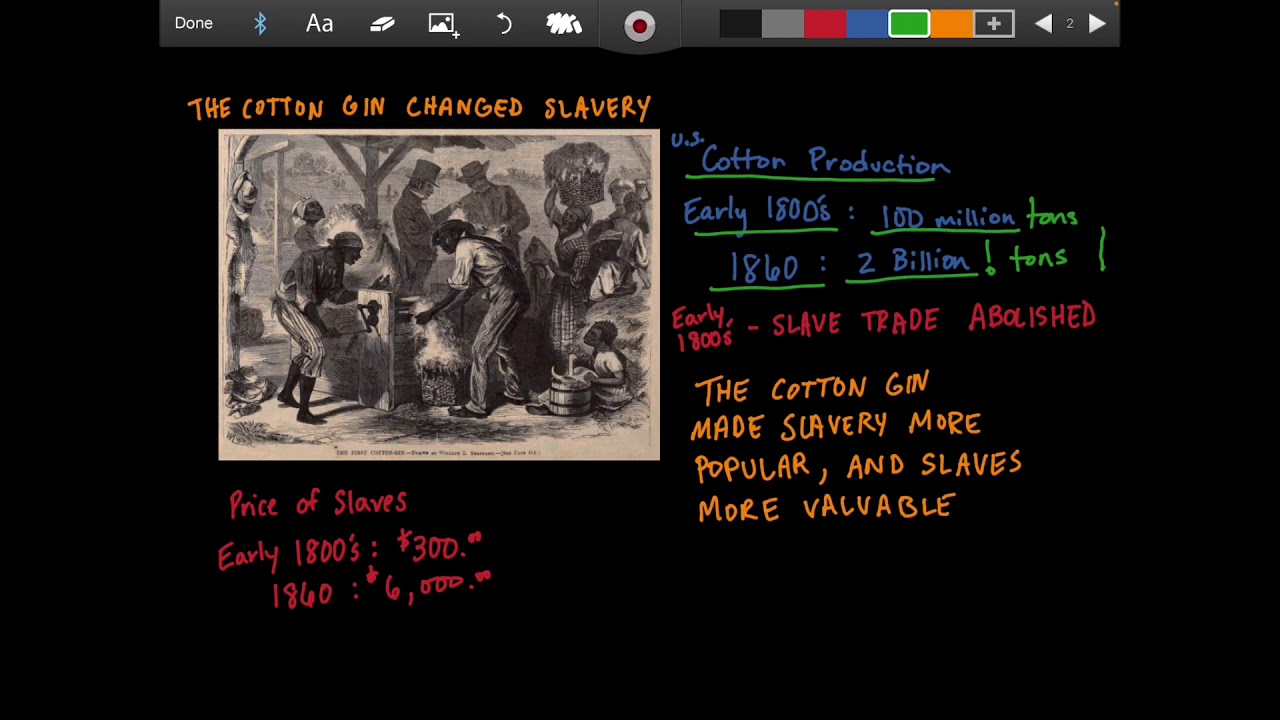Tap the '100 million' handwritten figure
The height and width of the screenshot is (720, 1280).
point(947,217)
